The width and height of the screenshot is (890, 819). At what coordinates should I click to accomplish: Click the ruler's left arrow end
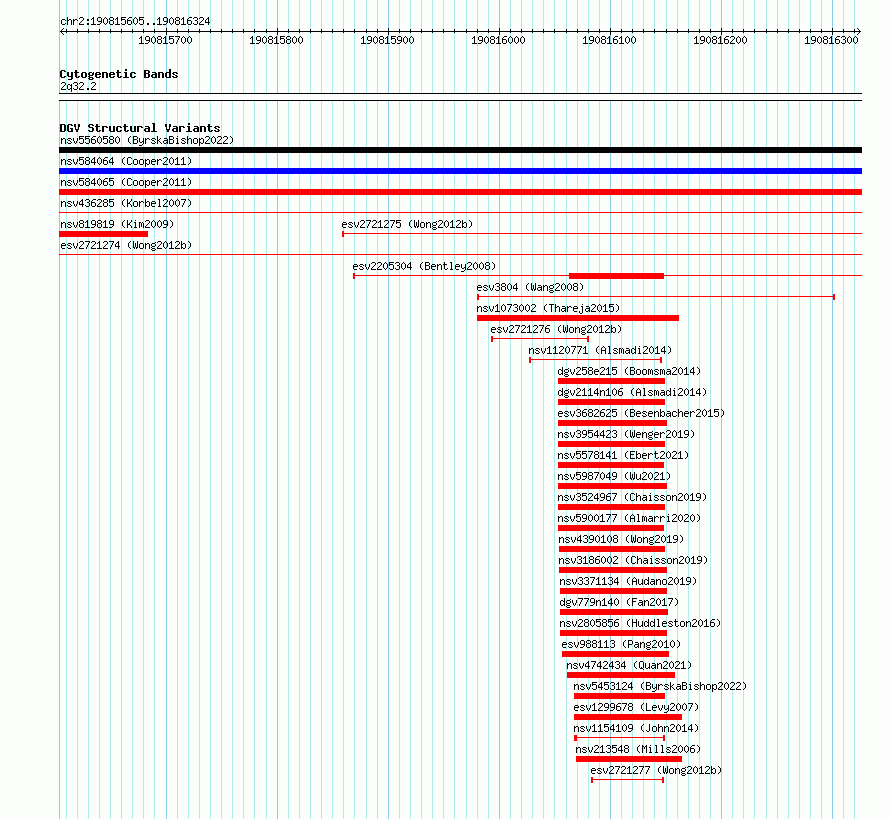point(62,32)
